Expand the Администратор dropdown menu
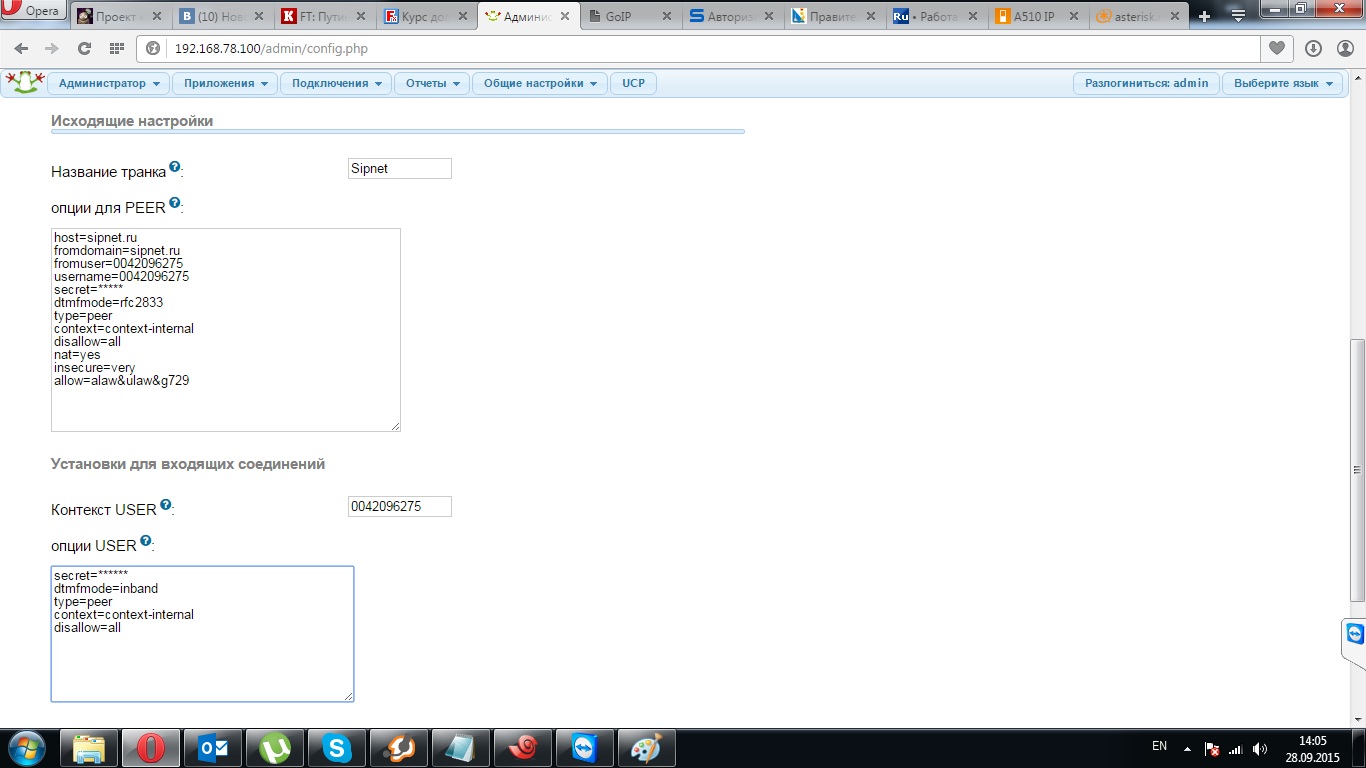1366x768 pixels. coord(108,84)
